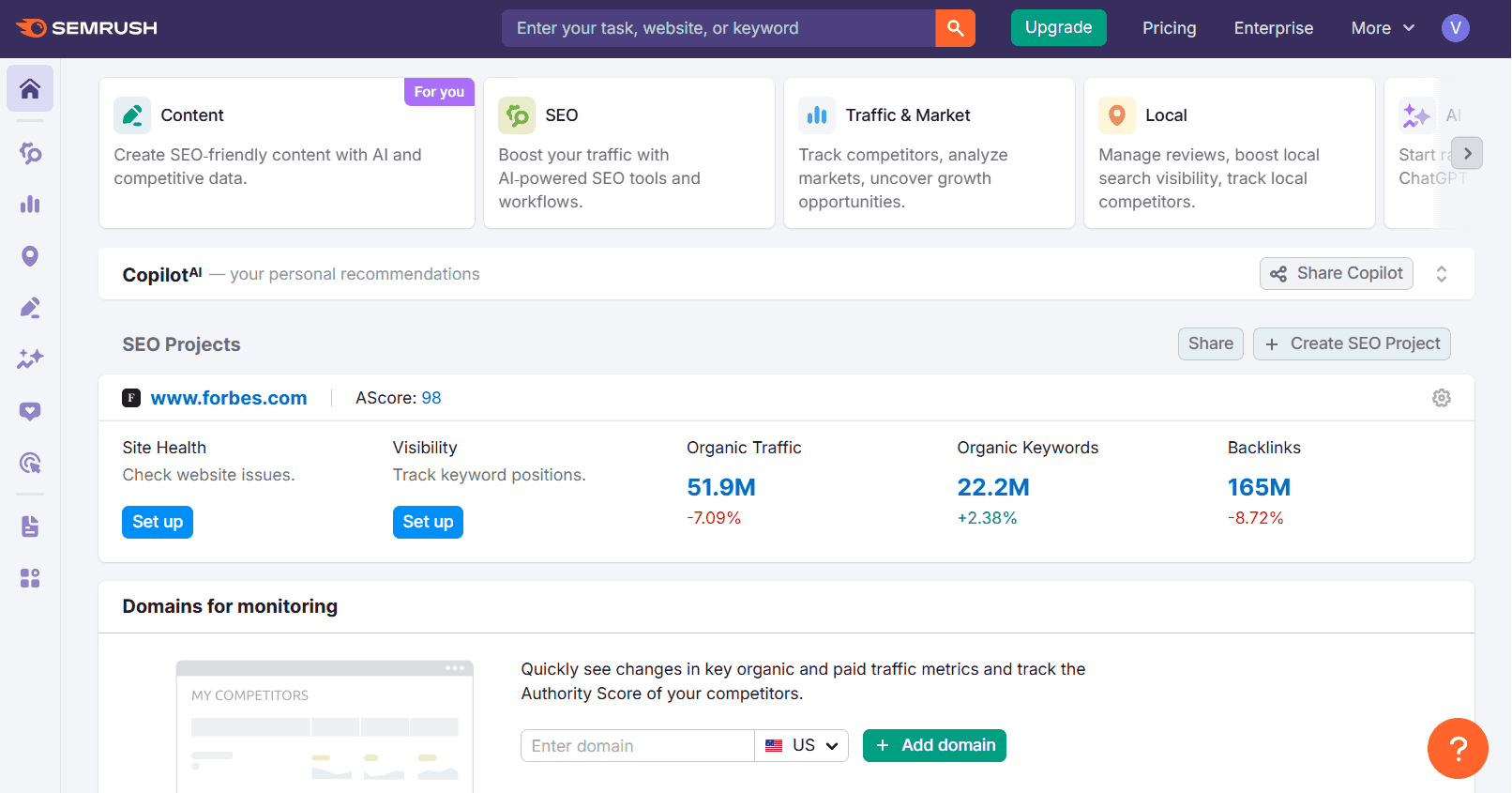Click the AScore value 98
Screen dimensions: 1512x793
(431, 398)
